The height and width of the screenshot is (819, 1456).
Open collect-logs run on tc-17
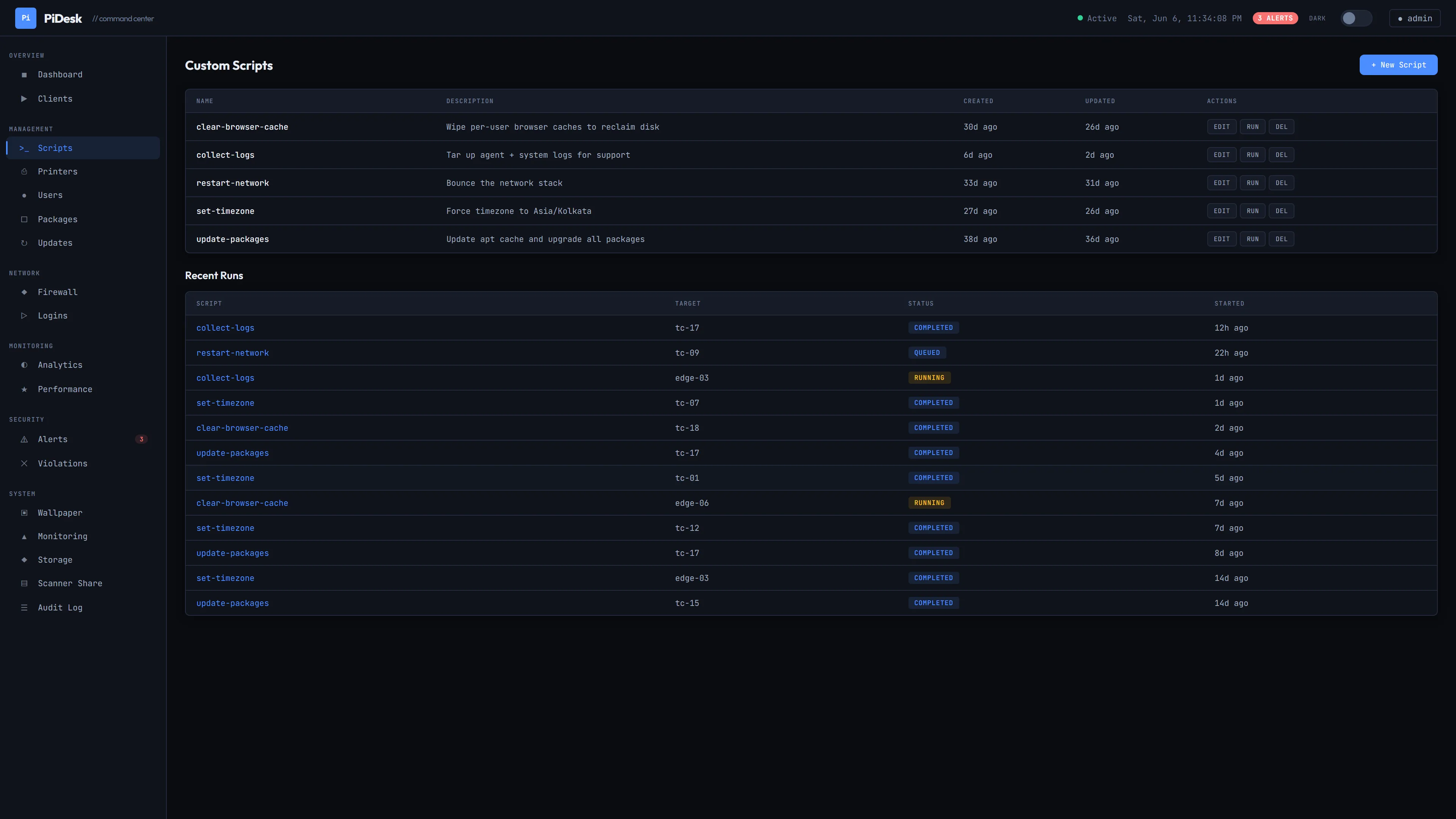225,328
